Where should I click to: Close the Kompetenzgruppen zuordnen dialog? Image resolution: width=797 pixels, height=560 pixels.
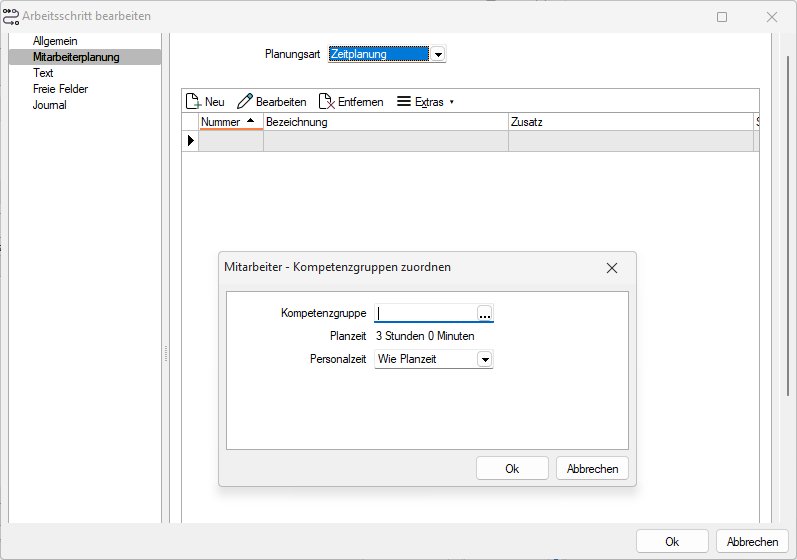pos(612,268)
